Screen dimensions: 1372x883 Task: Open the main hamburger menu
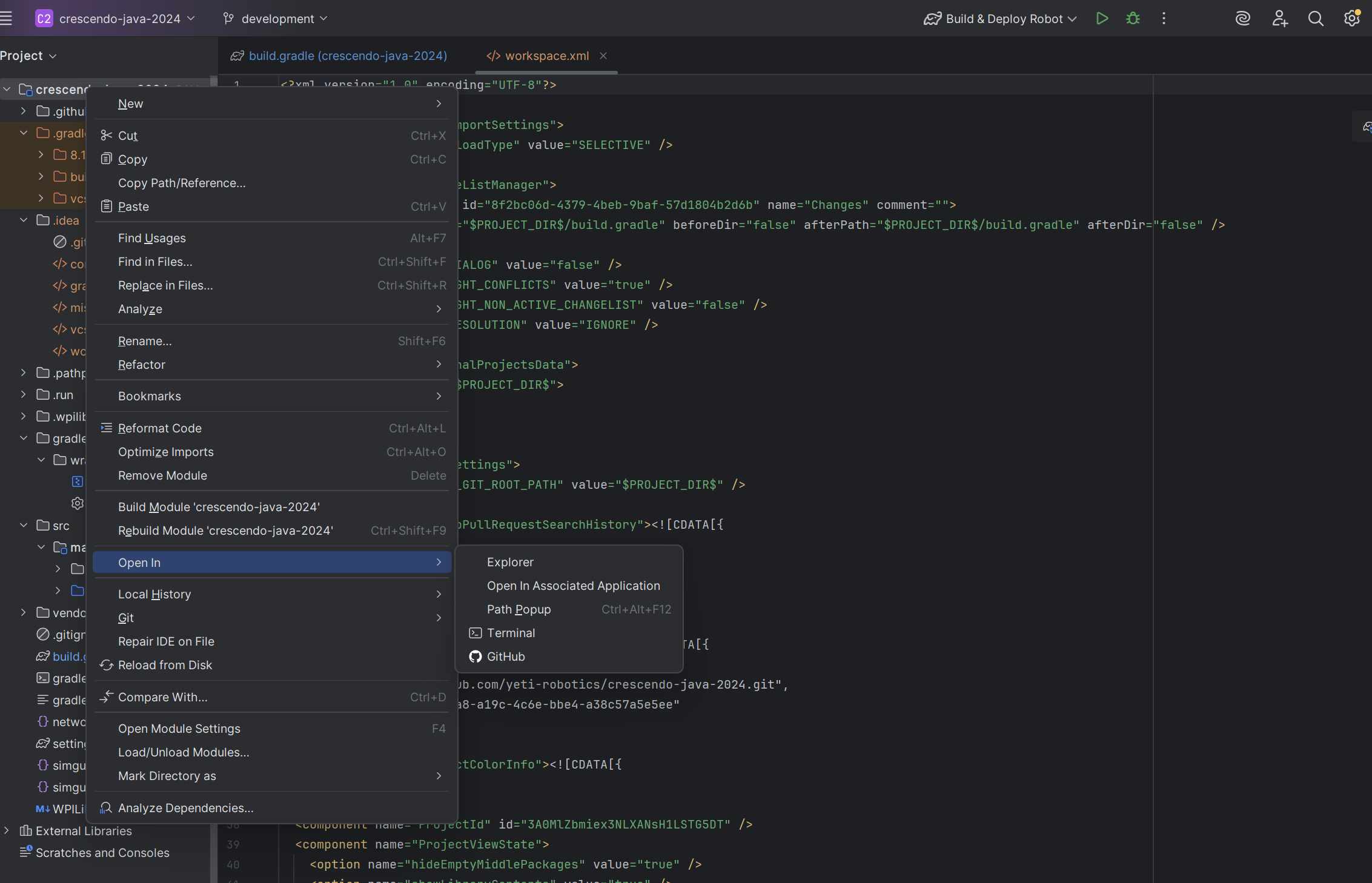[7, 19]
